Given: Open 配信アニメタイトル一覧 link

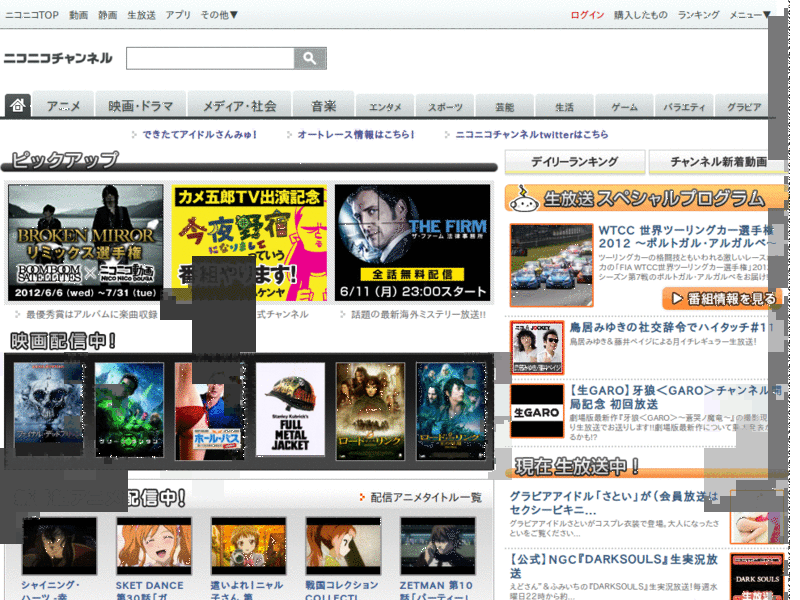Looking at the screenshot, I should coord(426,497).
